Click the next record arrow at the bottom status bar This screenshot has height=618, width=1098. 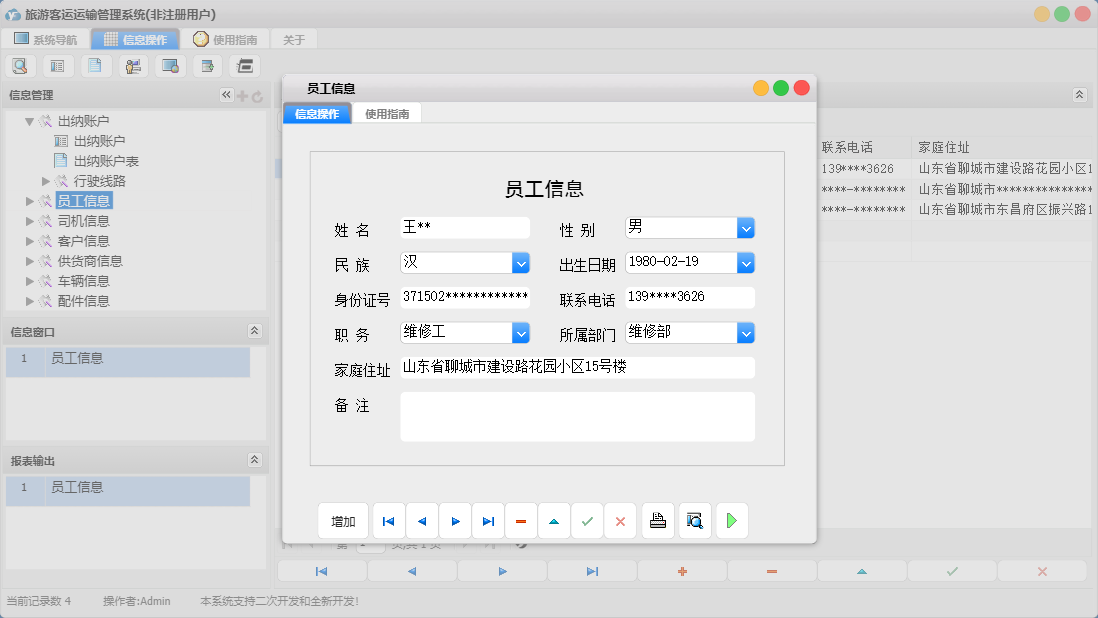pyautogui.click(x=501, y=570)
